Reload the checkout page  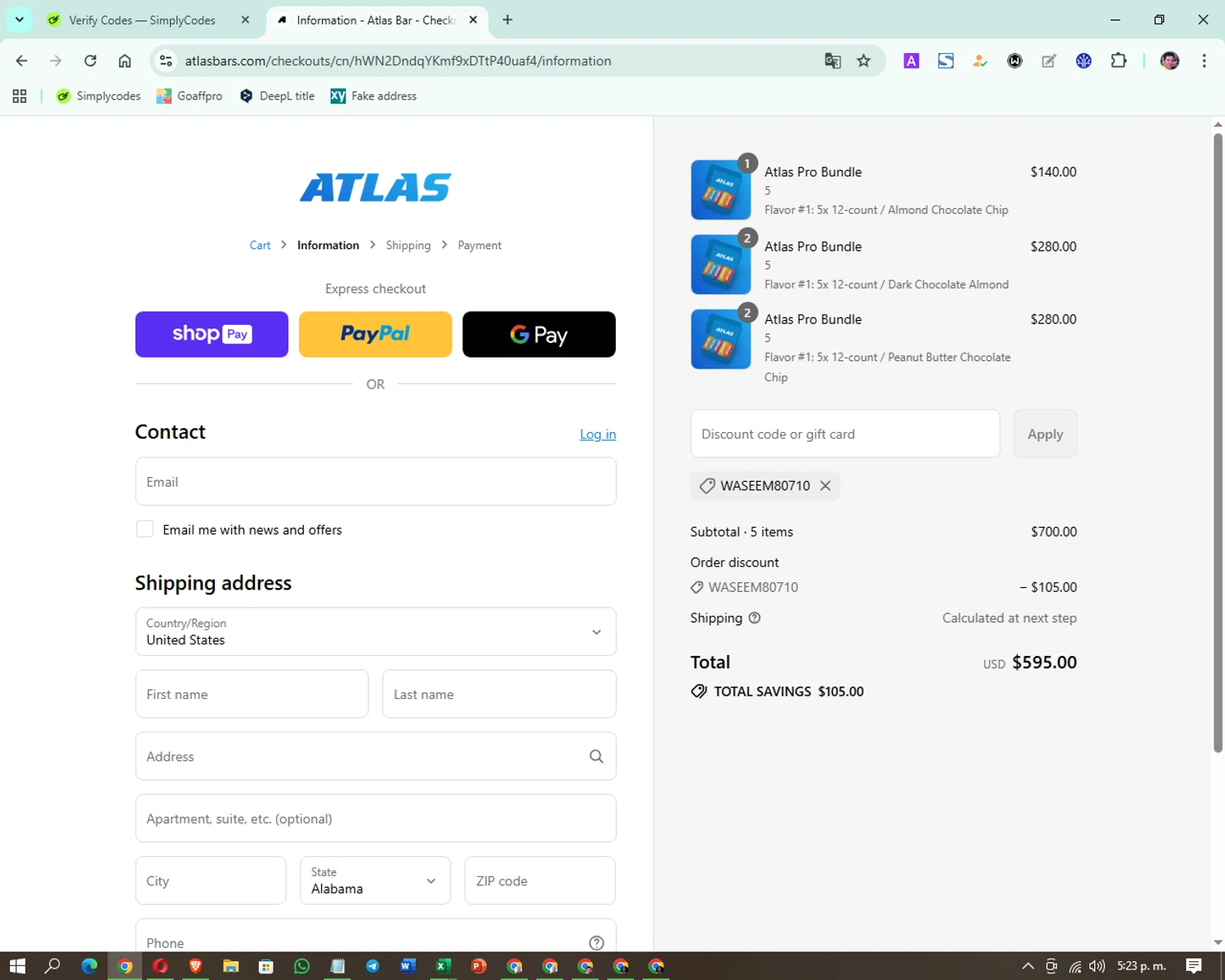91,60
